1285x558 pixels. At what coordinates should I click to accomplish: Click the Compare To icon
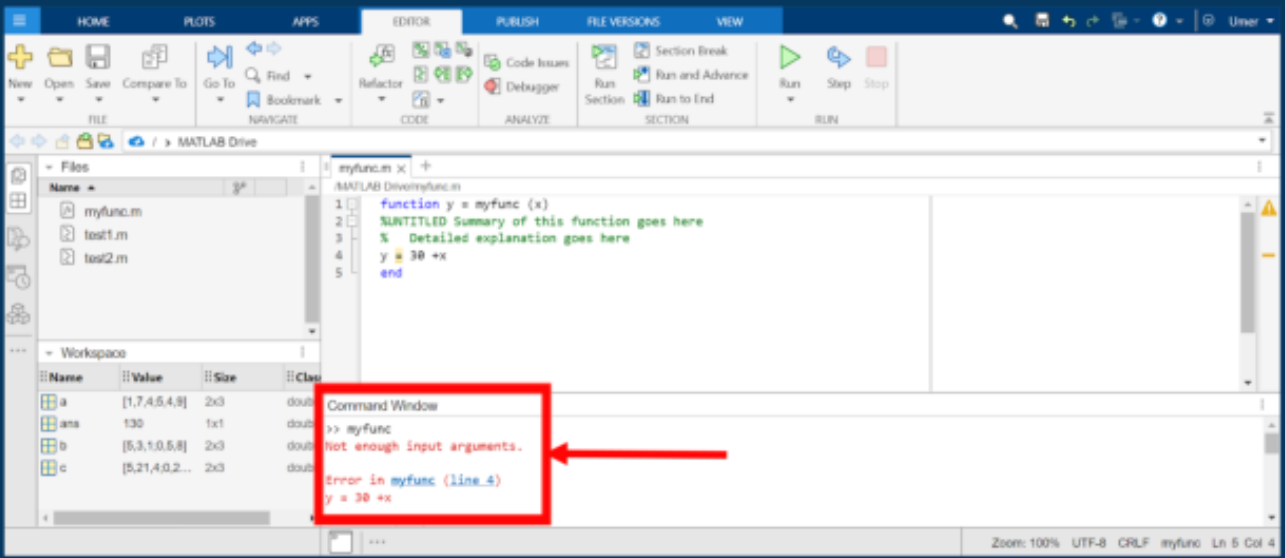(x=154, y=58)
